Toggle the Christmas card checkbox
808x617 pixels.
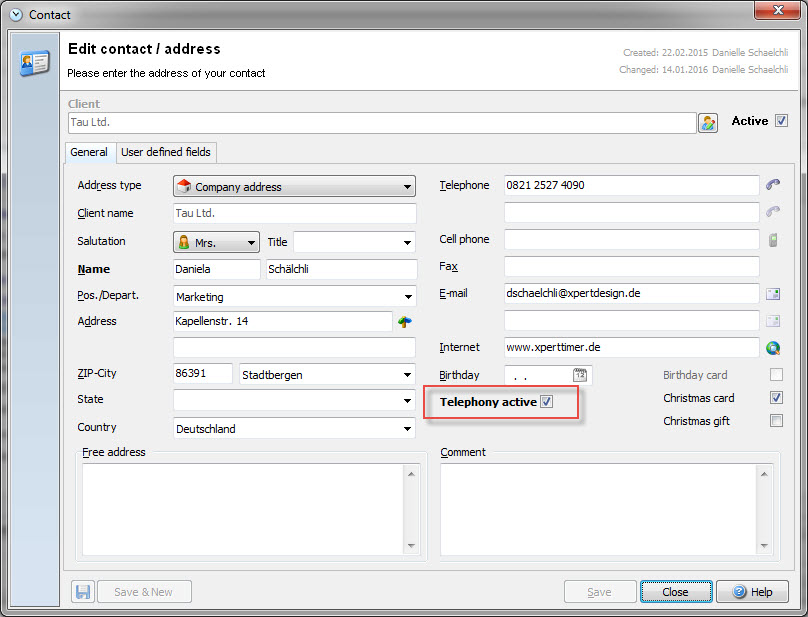[x=776, y=398]
